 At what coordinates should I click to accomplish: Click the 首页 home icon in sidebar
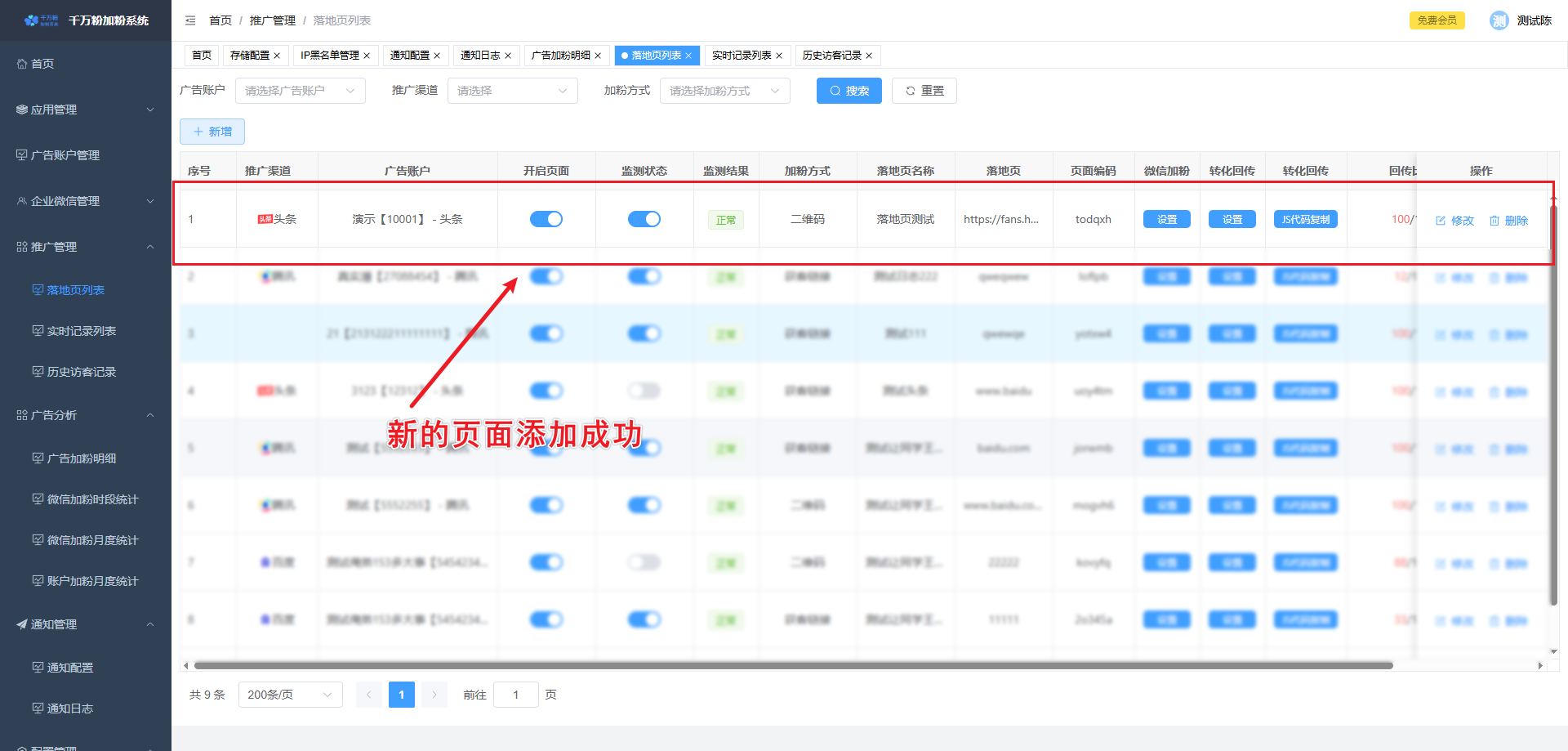pyautogui.click(x=22, y=64)
